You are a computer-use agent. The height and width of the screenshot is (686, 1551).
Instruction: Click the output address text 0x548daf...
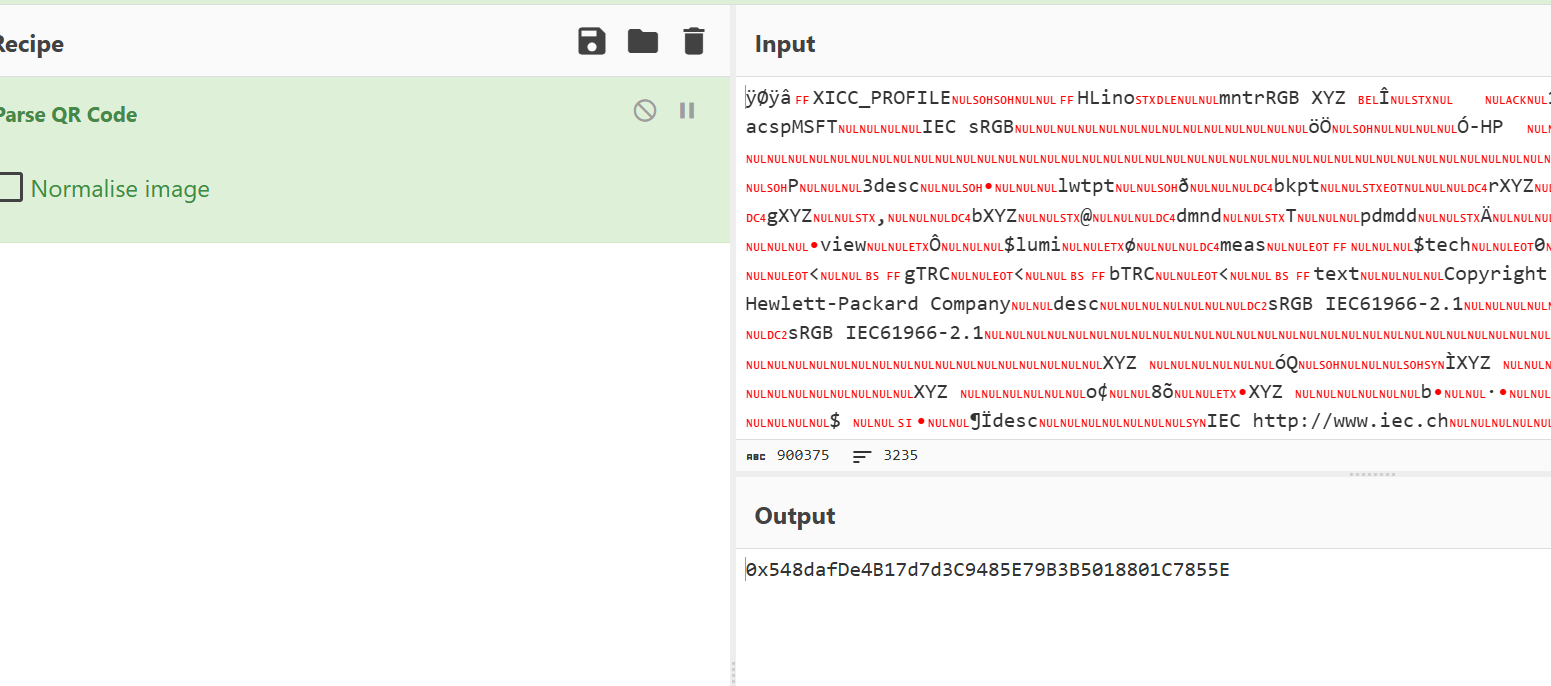click(x=987, y=570)
